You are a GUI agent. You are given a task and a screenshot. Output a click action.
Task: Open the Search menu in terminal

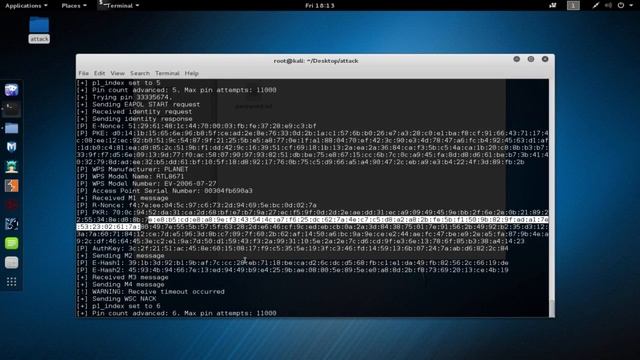point(140,73)
